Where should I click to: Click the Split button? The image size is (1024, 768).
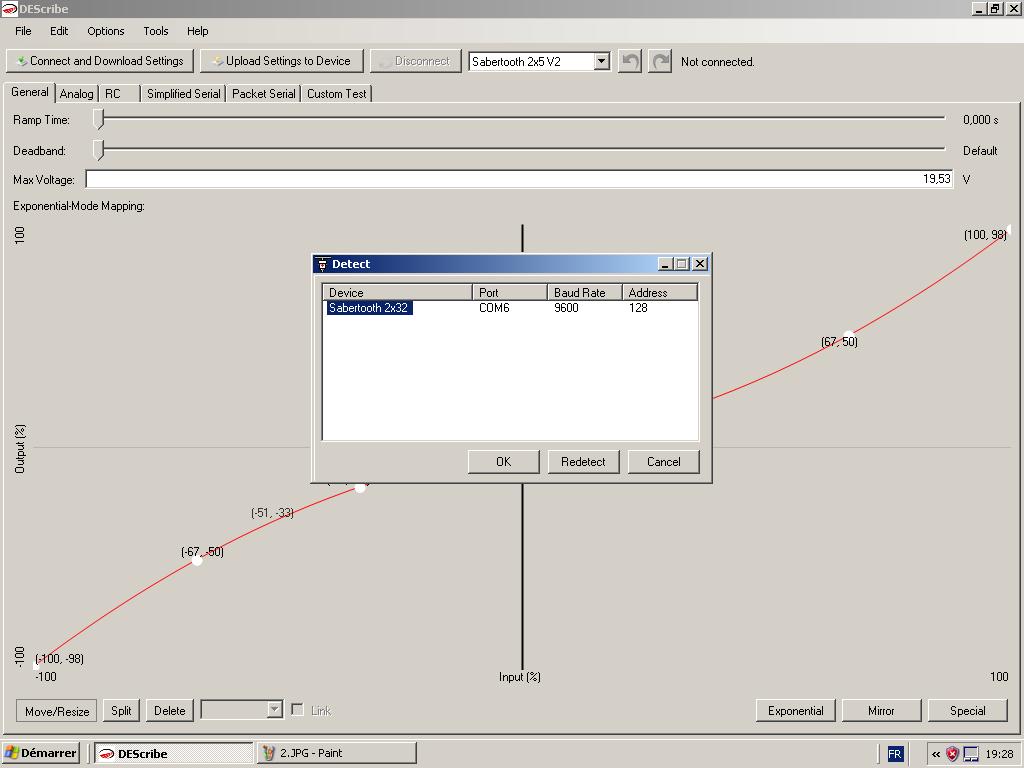[121, 711]
